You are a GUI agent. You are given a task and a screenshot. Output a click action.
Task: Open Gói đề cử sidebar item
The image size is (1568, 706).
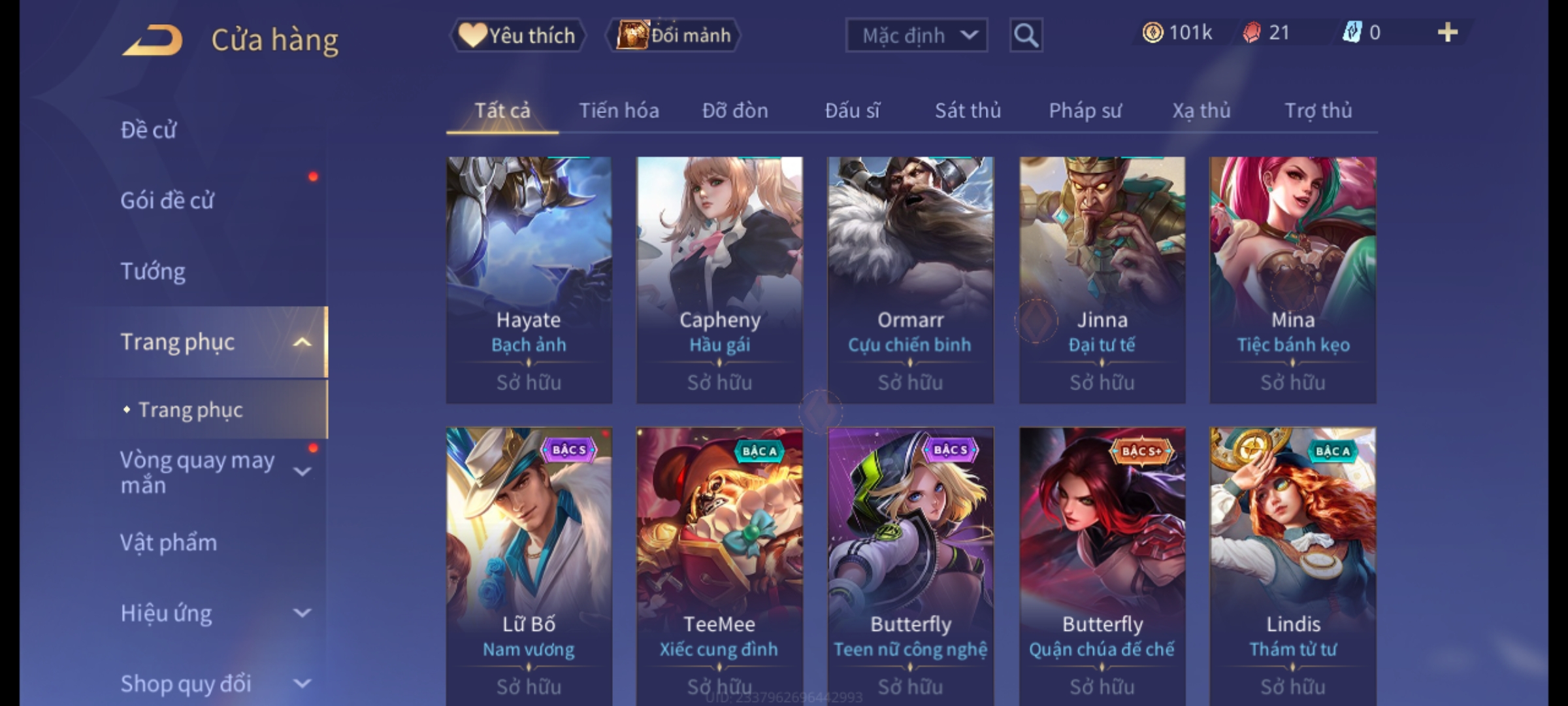pyautogui.click(x=167, y=200)
